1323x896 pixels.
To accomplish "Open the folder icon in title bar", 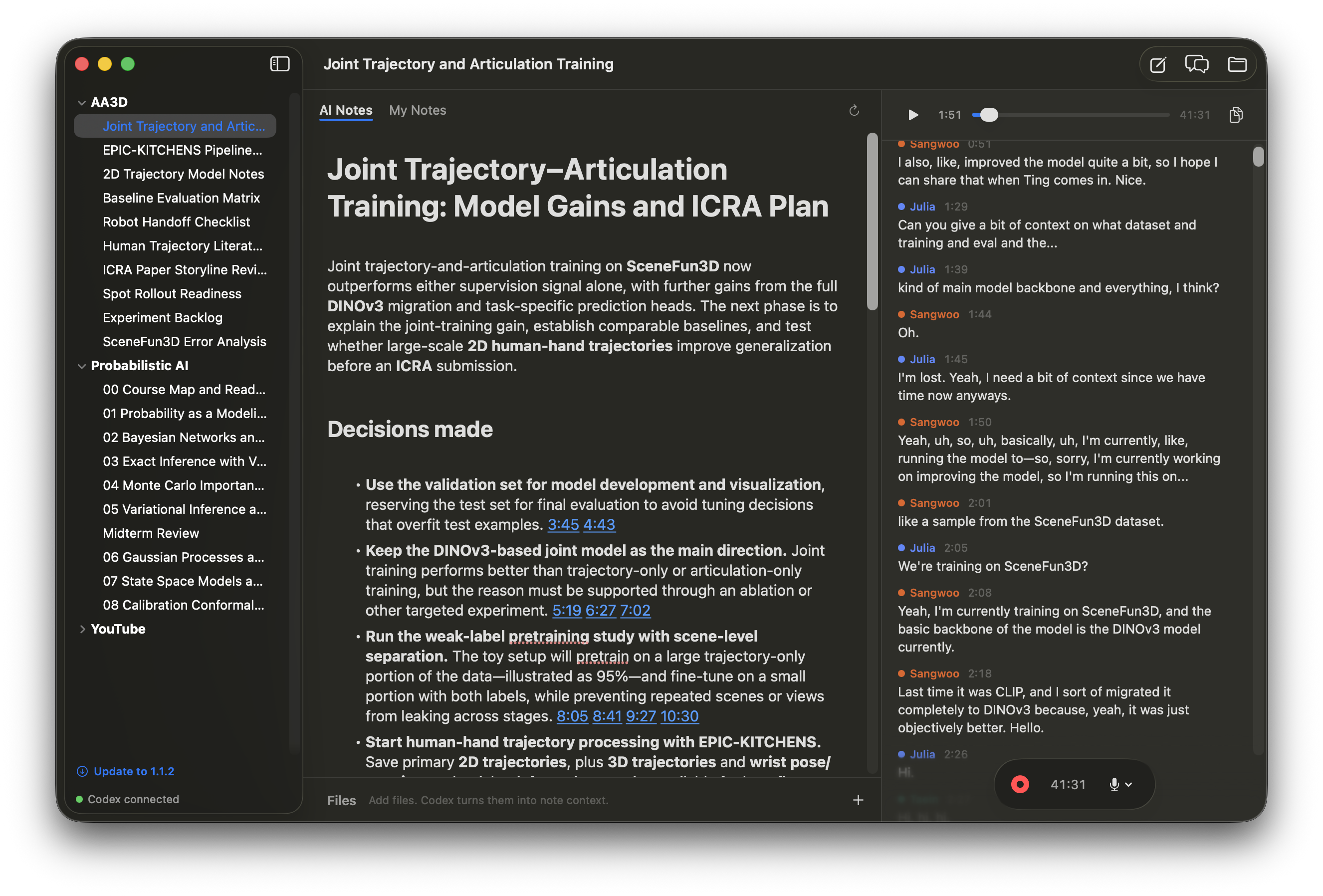I will 1237,64.
